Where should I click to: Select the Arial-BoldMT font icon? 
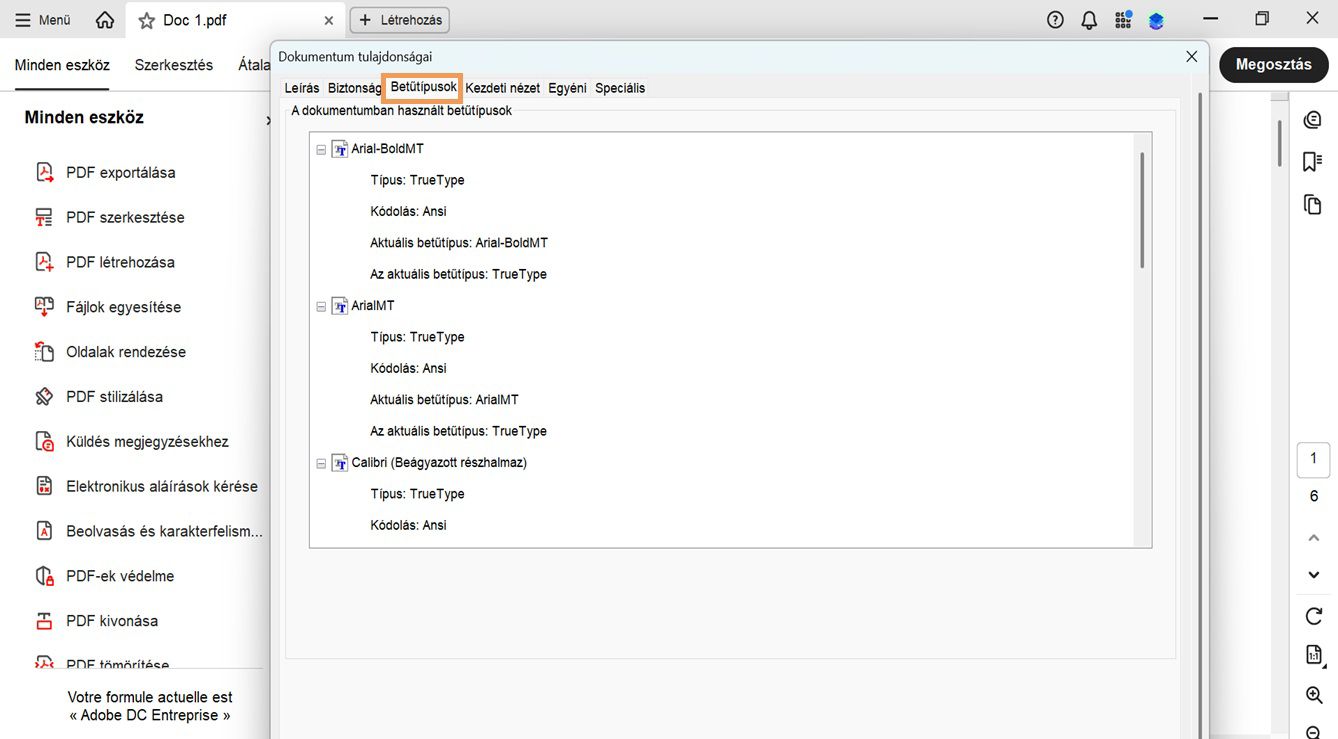pos(340,149)
